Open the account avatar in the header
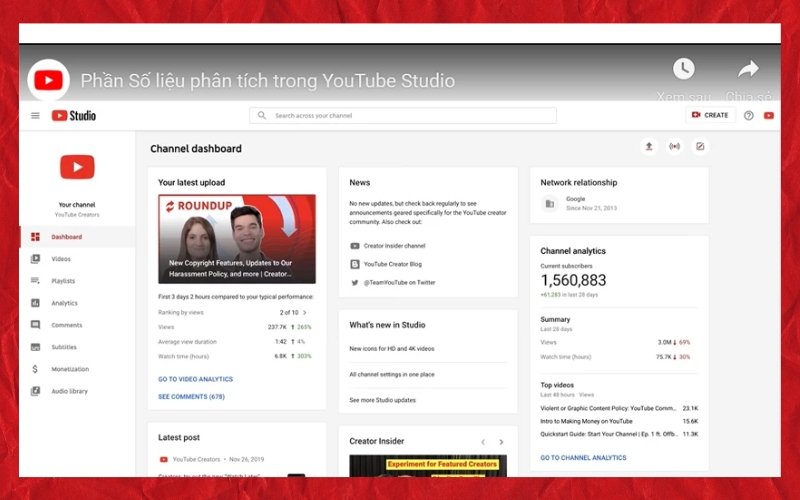800x500 pixels. [769, 116]
